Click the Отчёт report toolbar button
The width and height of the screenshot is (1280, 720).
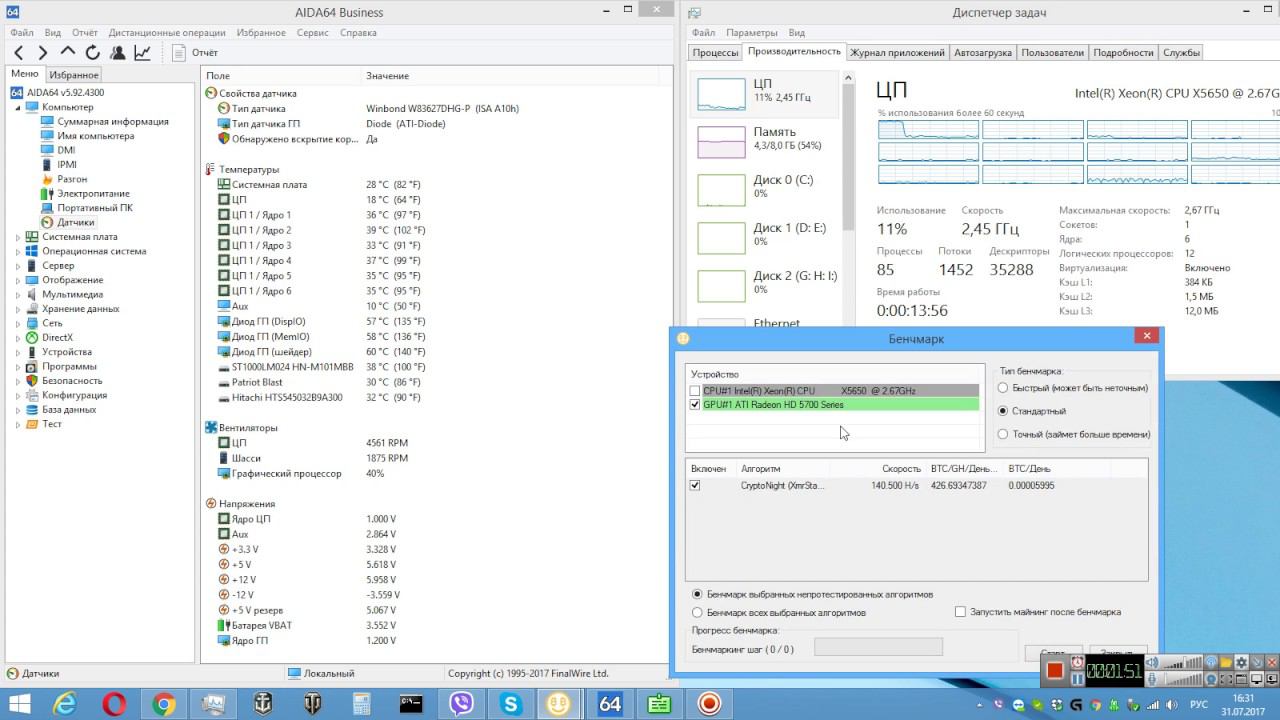[x=195, y=52]
